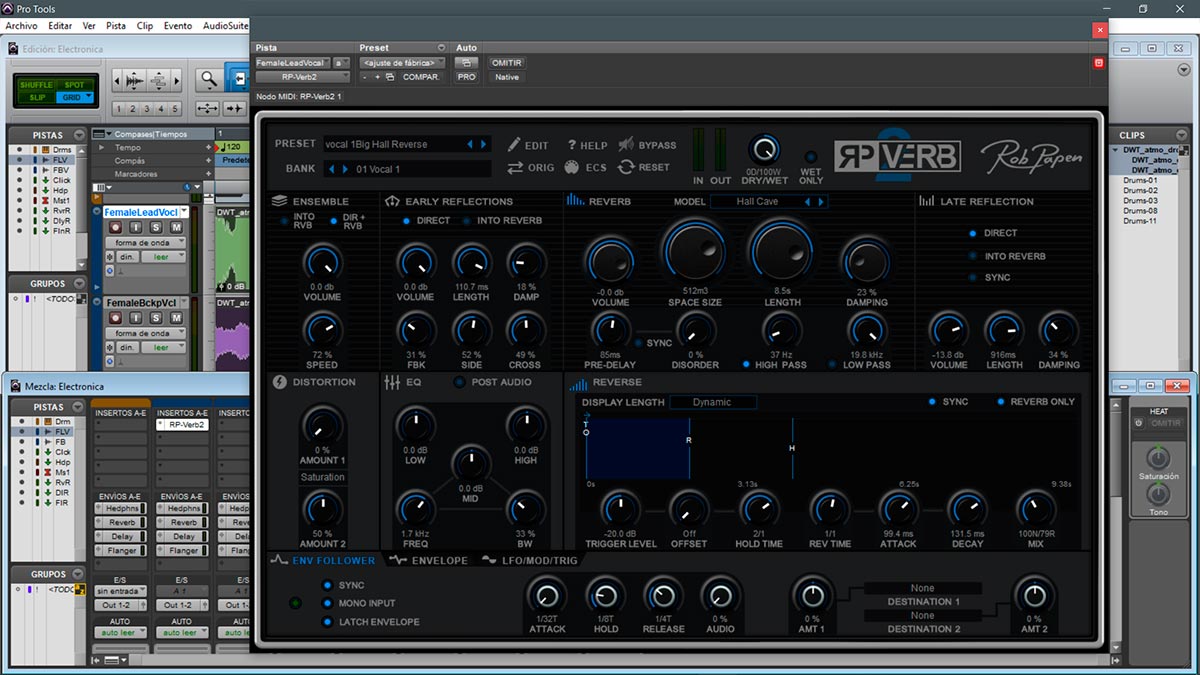
Task: Open the AudioSuite menu
Action: (x=225, y=26)
